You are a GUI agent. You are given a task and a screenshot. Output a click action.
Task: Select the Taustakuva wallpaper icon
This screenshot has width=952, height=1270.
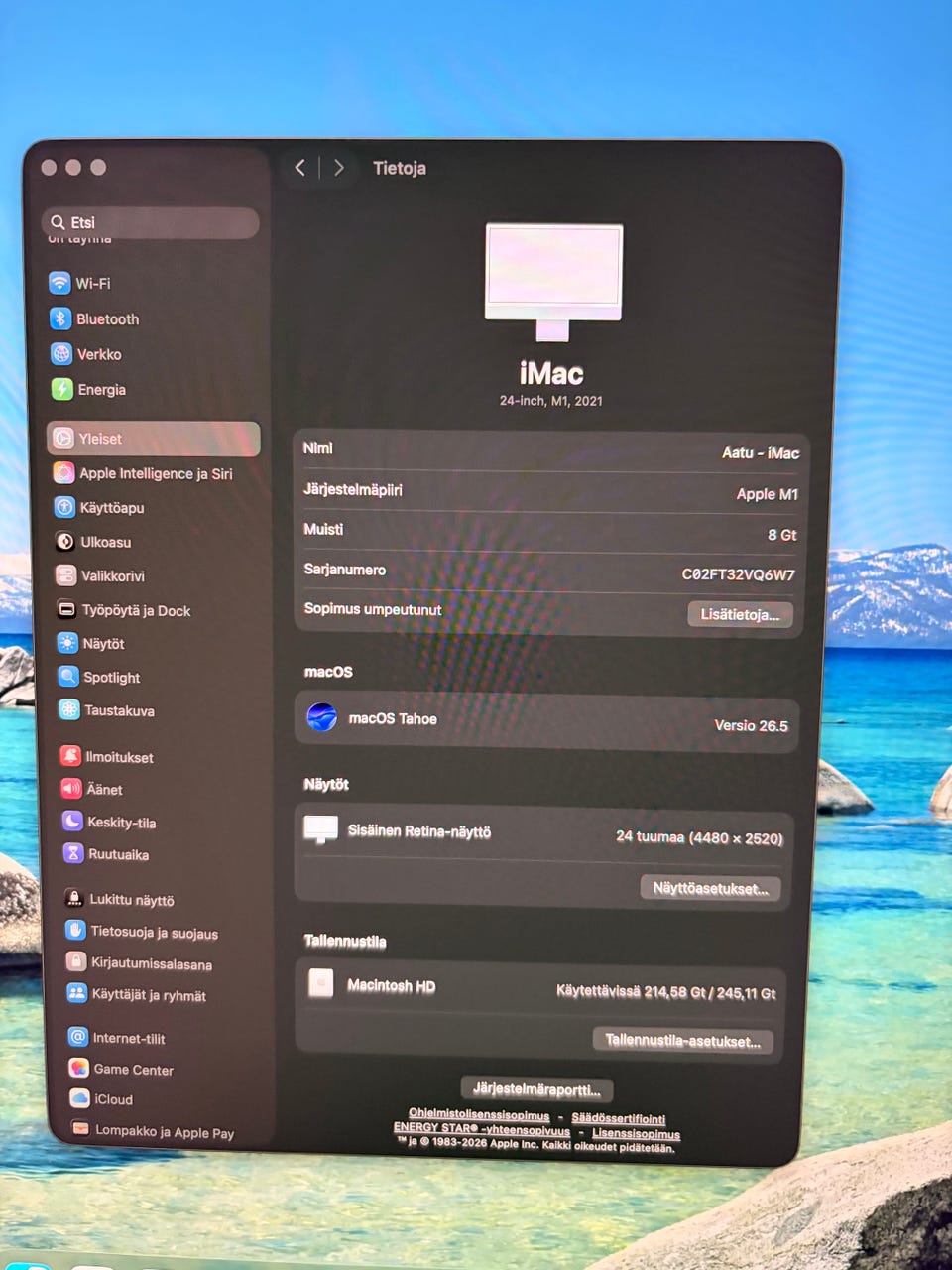click(x=69, y=709)
